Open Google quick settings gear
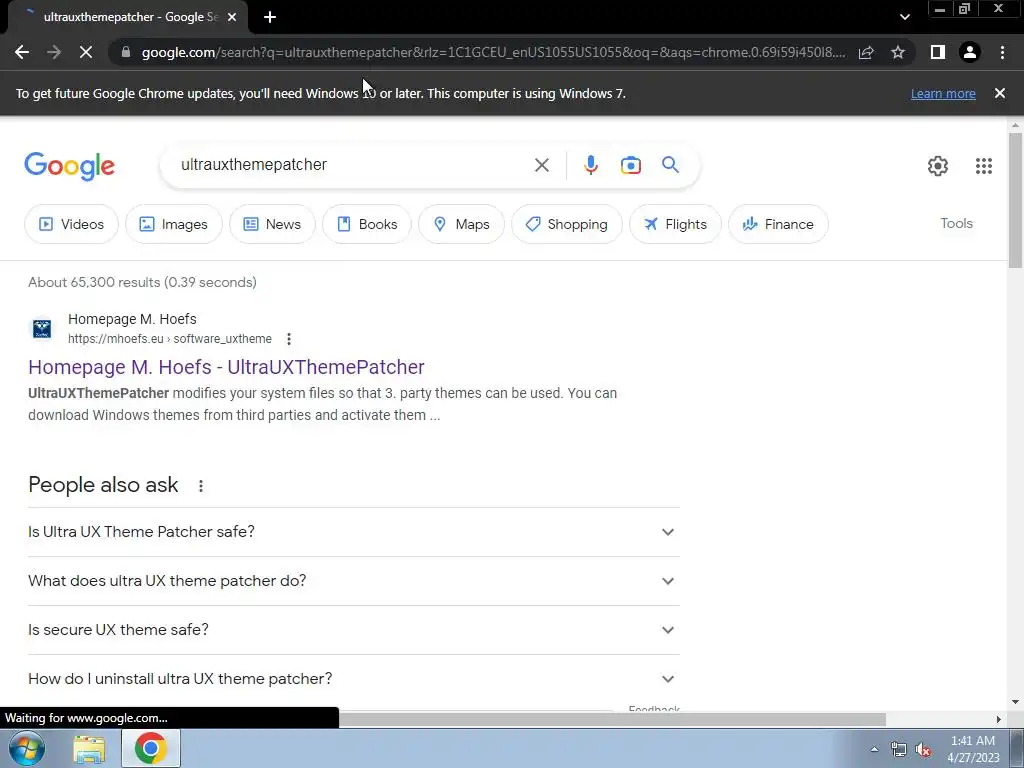The width and height of the screenshot is (1024, 768). [x=938, y=166]
